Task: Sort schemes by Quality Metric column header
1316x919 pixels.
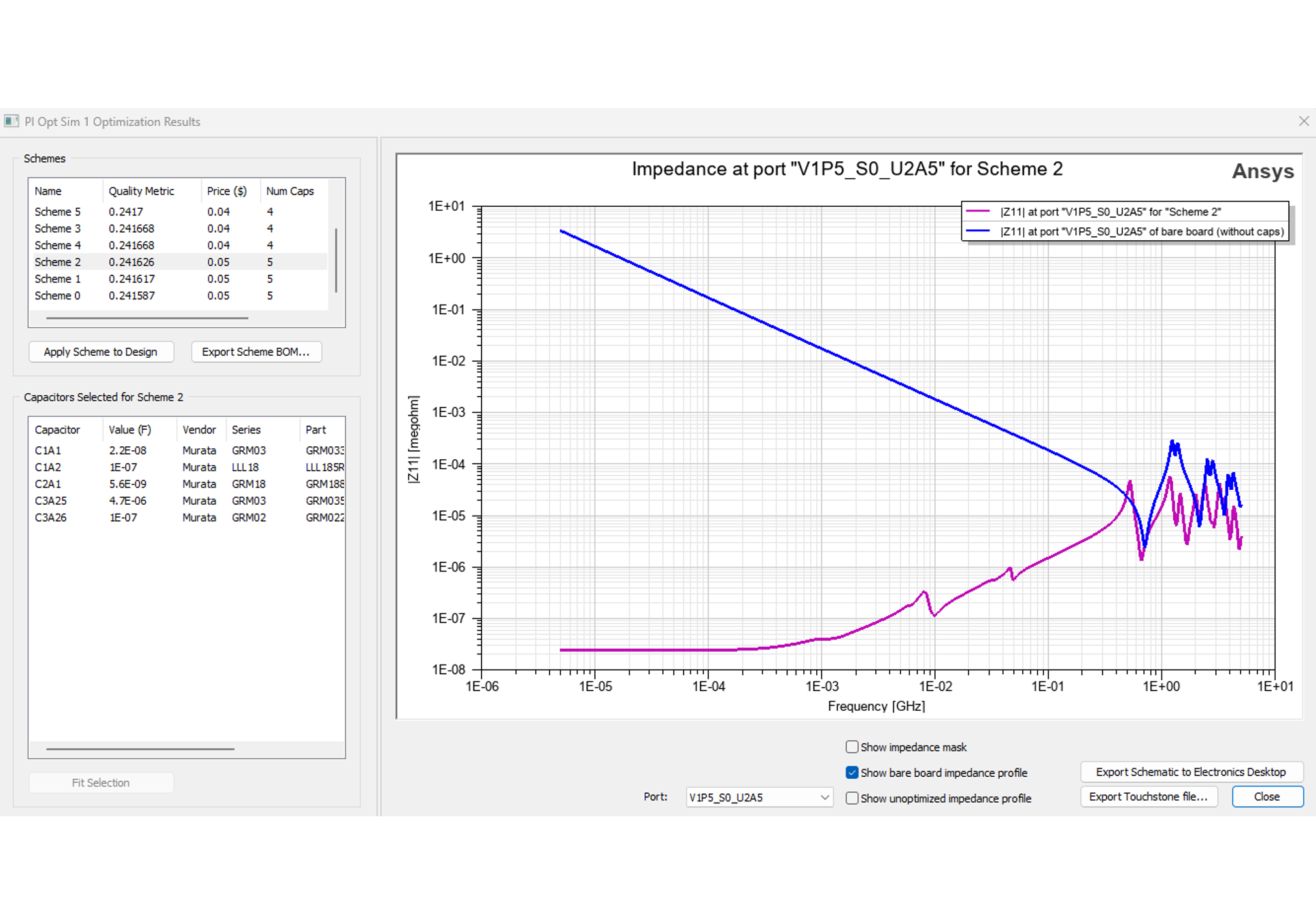Action: click(141, 191)
